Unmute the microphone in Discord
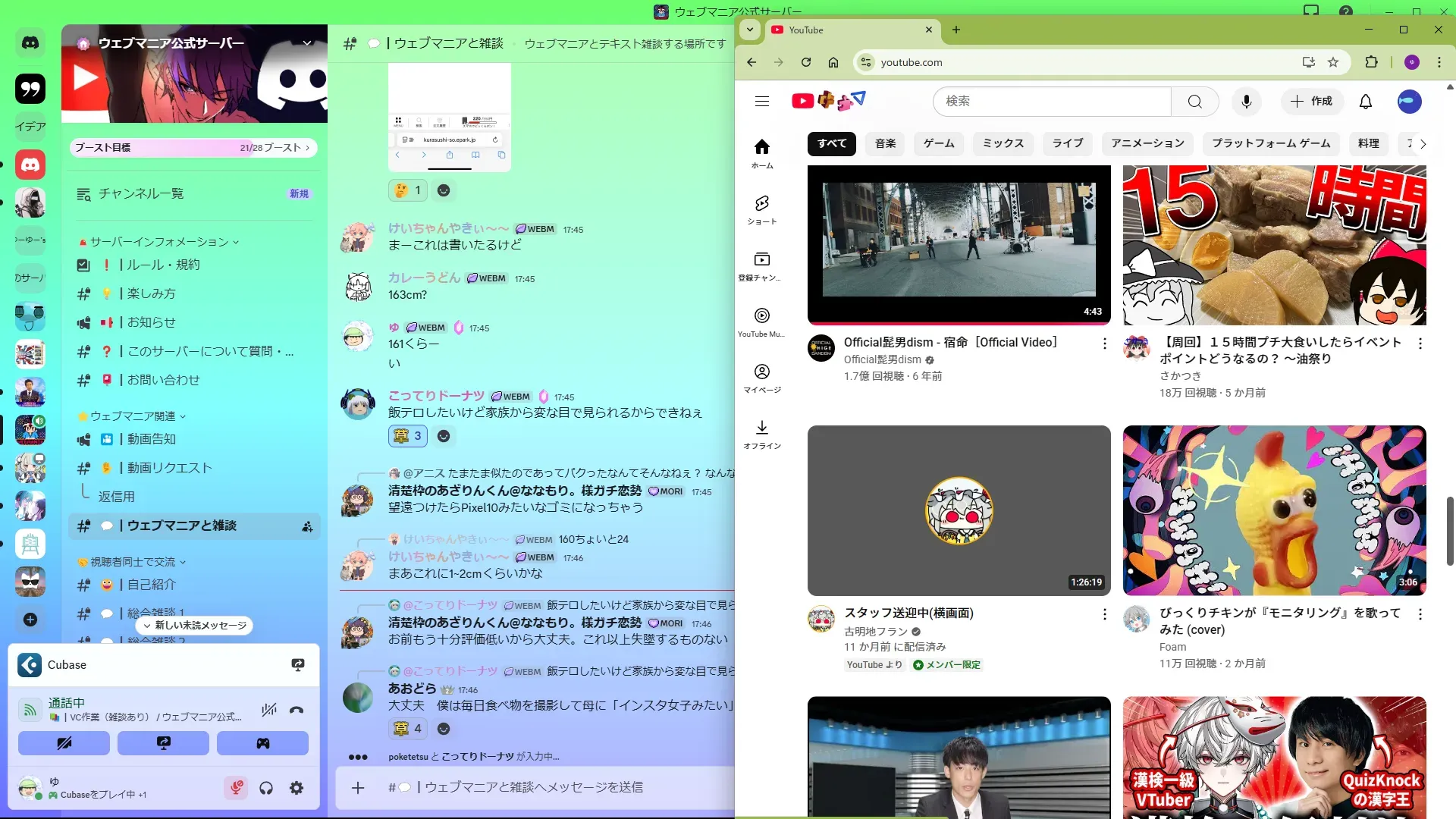Screen dimensions: 1456x819 pyautogui.click(x=236, y=788)
